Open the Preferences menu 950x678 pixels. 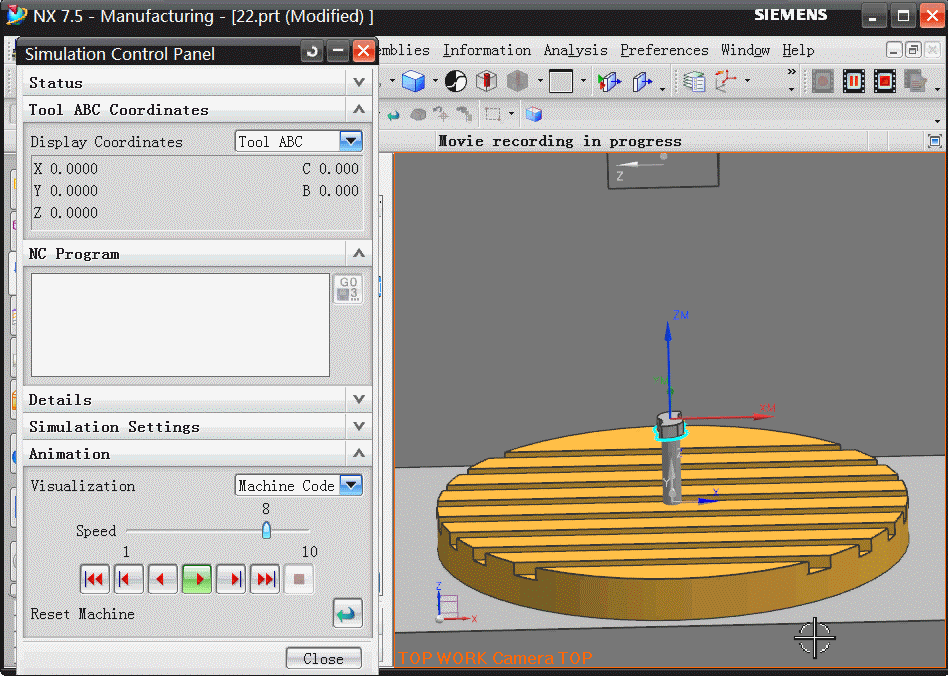pyautogui.click(x=664, y=50)
